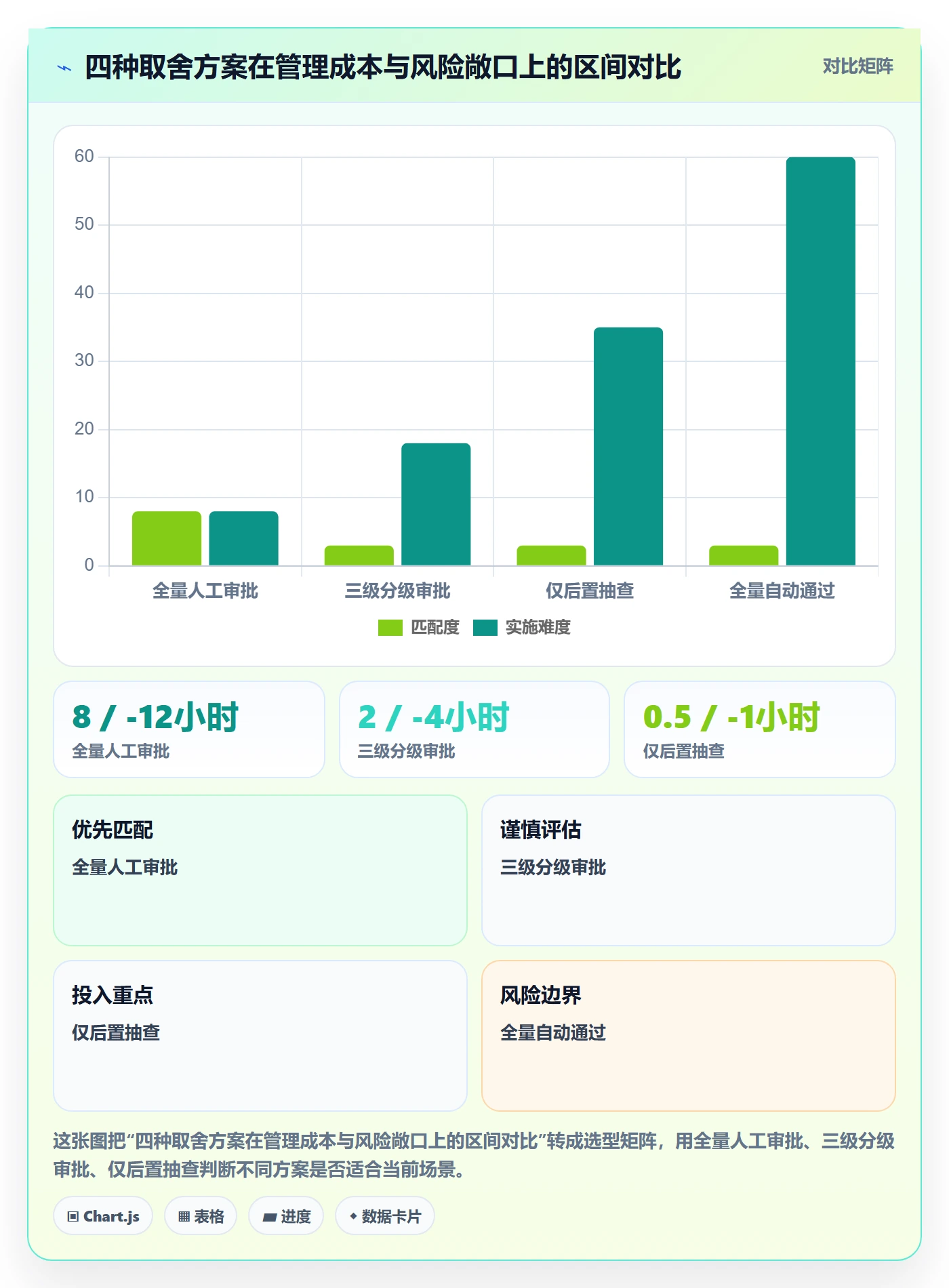Open the 投入重点 matrix card
Screen dimensions: 949x1288
[260, 1036]
